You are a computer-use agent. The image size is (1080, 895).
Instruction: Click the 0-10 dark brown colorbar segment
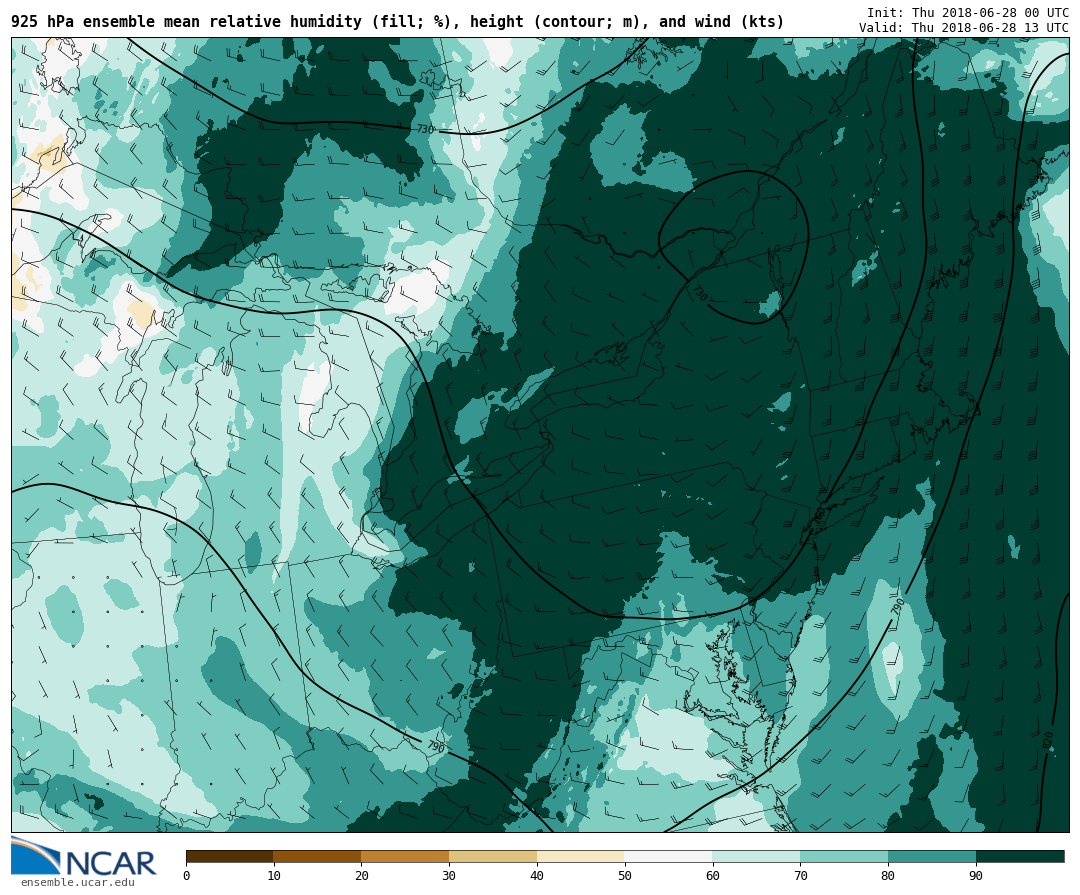[x=230, y=856]
